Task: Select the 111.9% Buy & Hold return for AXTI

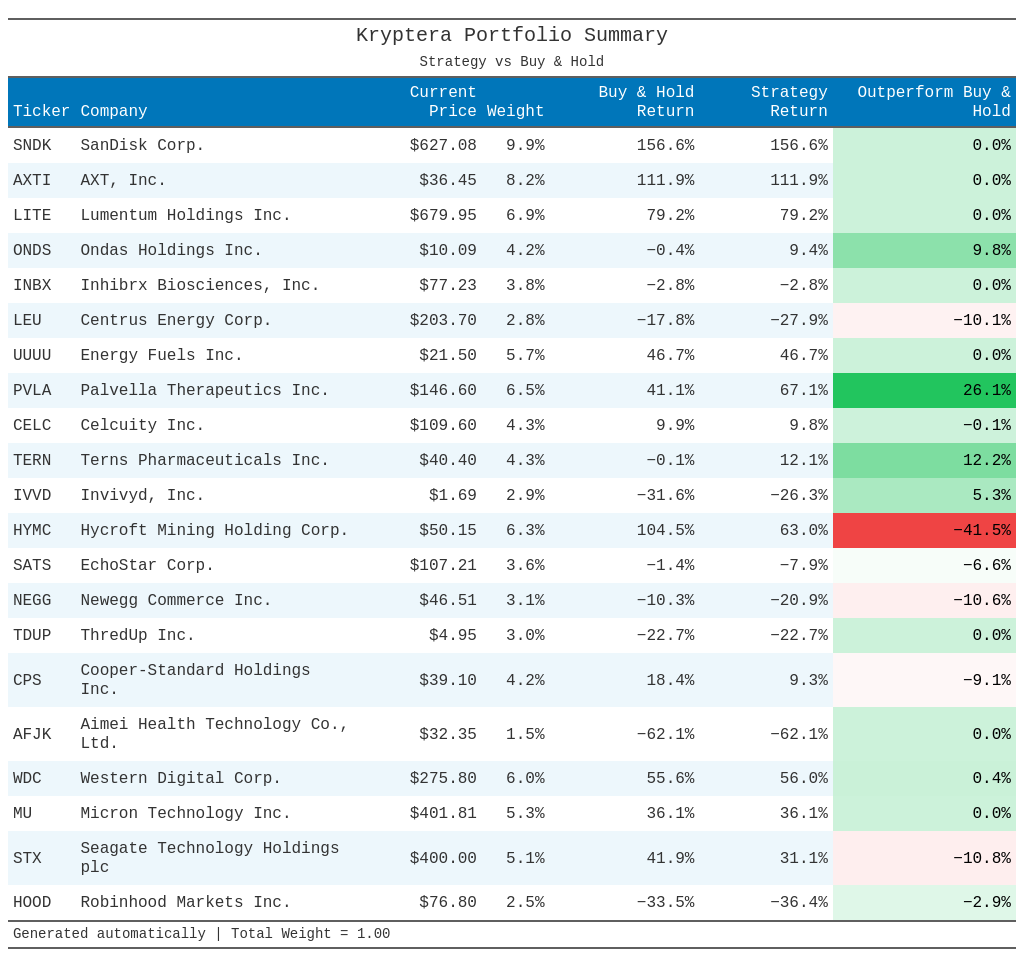Action: pyautogui.click(x=665, y=180)
